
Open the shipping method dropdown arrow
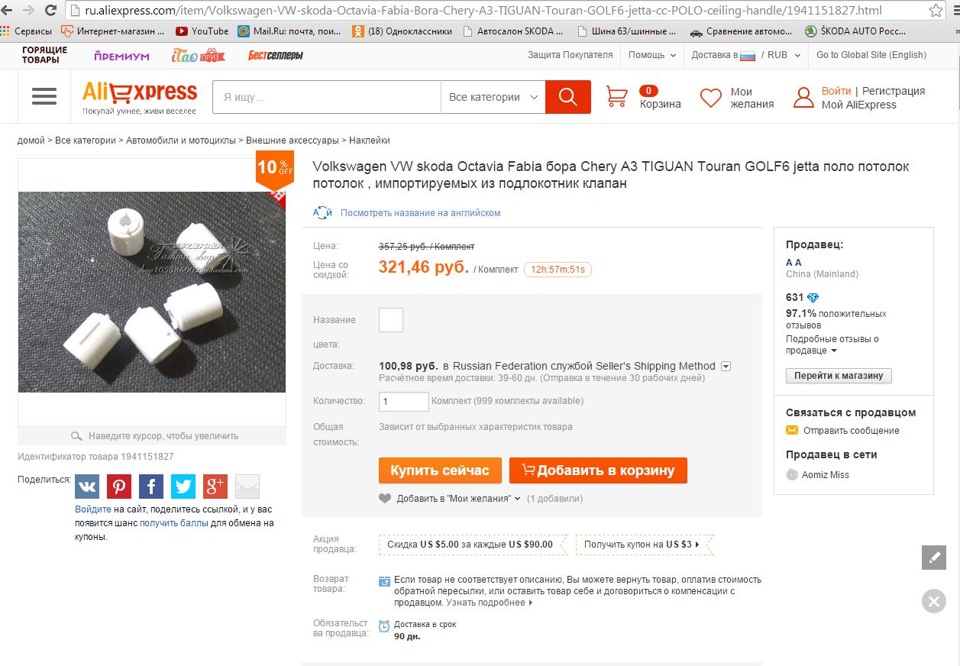click(726, 366)
